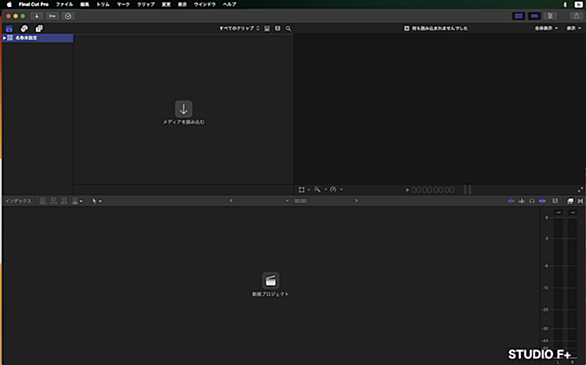Open the ヘルプ menu
This screenshot has height=365, width=586.
click(x=229, y=4)
